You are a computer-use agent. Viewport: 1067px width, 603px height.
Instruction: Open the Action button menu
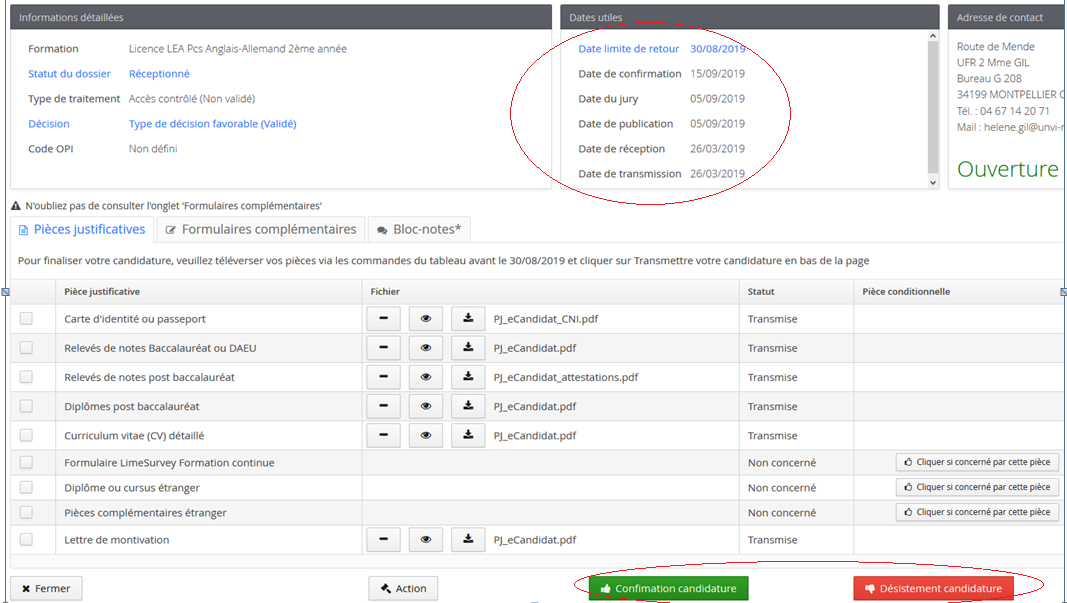pos(403,588)
